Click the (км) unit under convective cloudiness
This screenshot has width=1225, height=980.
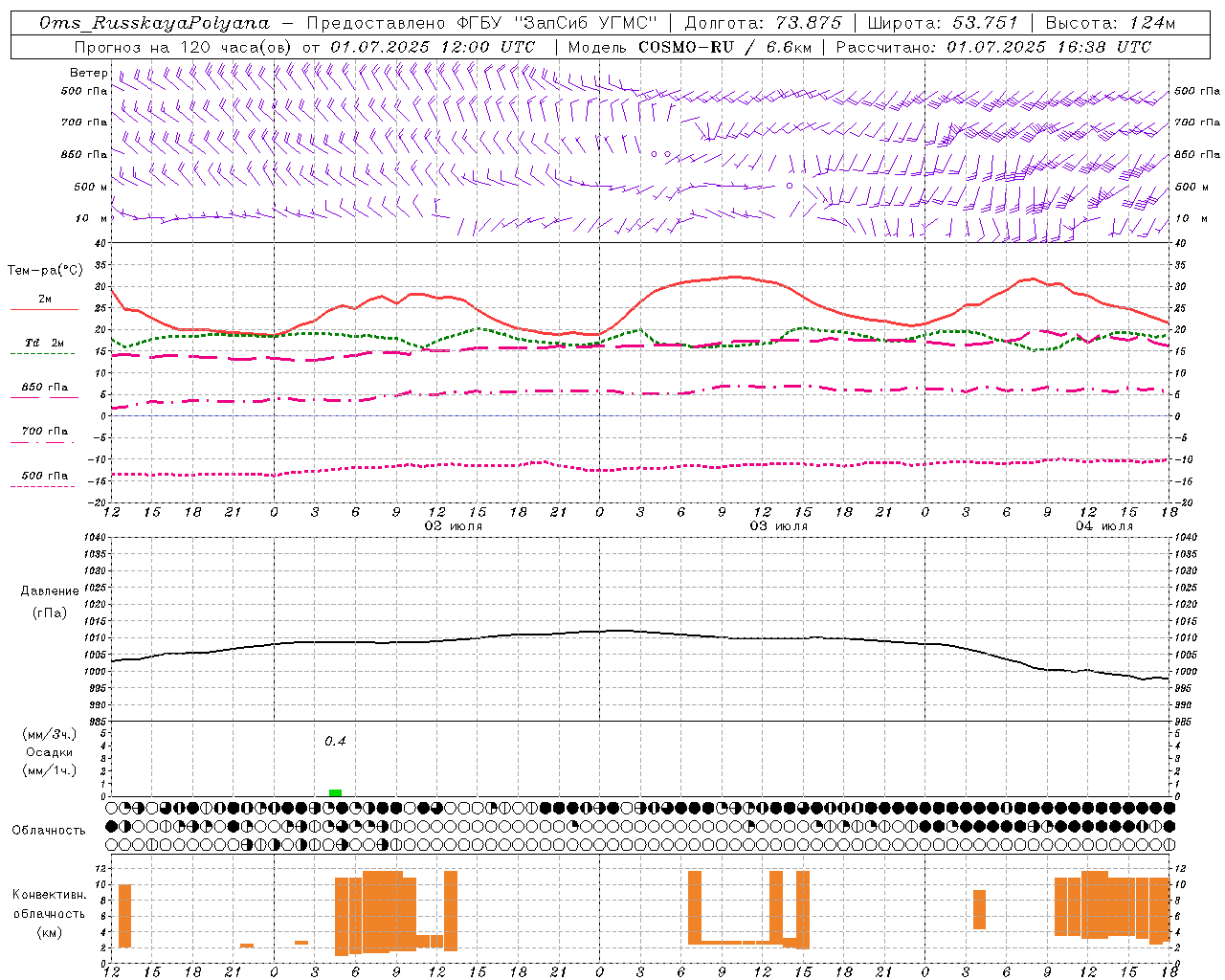(x=50, y=932)
